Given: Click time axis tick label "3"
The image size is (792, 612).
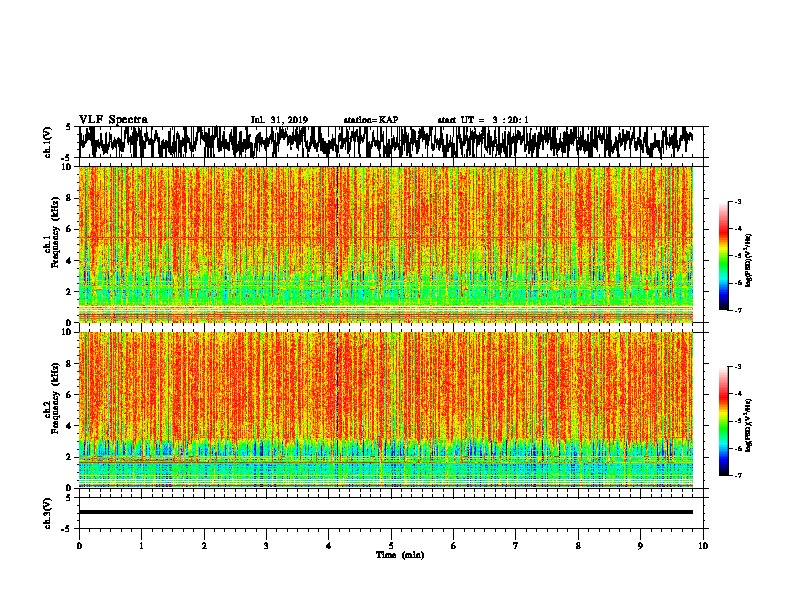Looking at the screenshot, I should click(x=266, y=546).
